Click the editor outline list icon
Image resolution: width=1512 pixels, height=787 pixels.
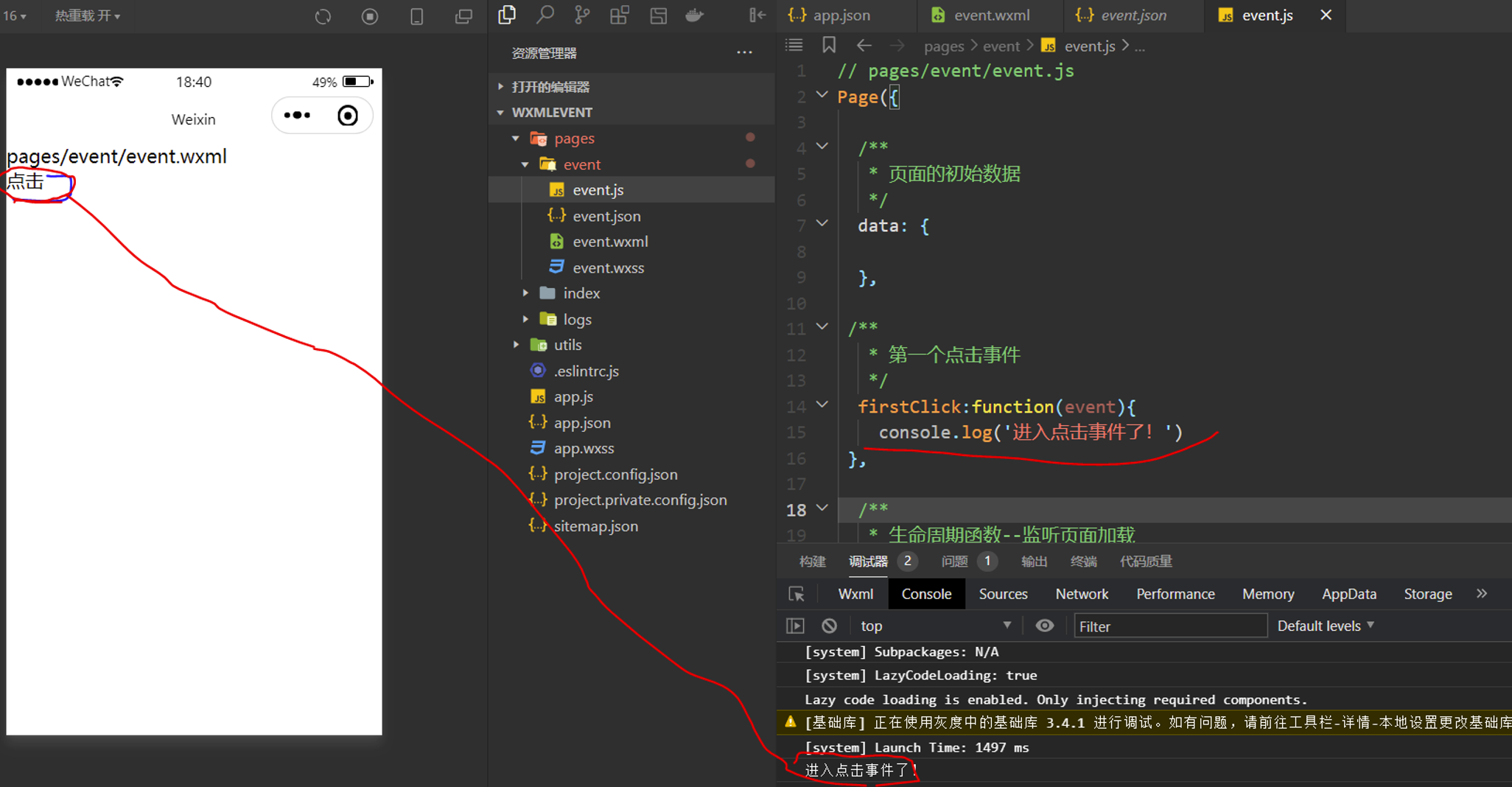pyautogui.click(x=794, y=46)
